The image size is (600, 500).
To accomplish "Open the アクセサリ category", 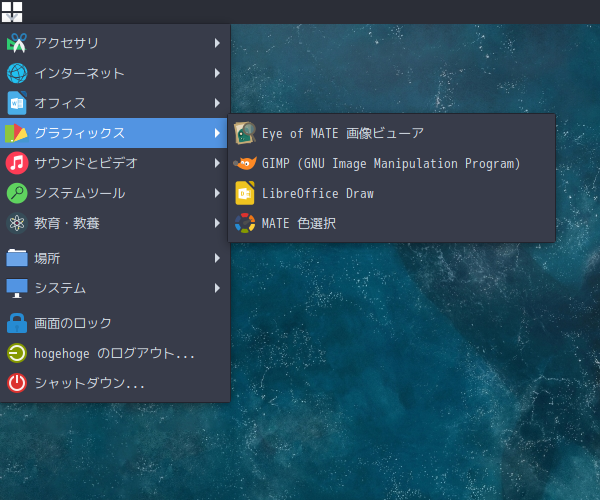I will point(114,43).
